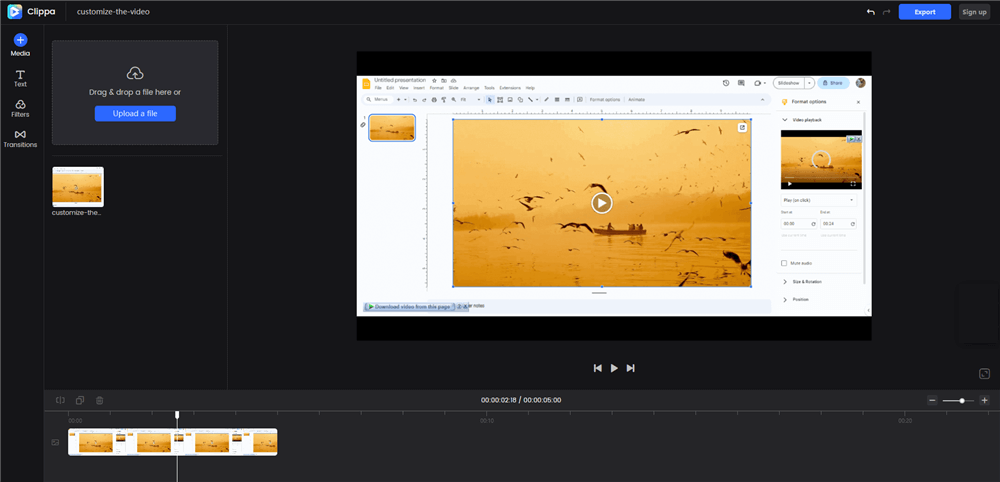Undo the last action
This screenshot has width=1000, height=482.
coord(871,12)
